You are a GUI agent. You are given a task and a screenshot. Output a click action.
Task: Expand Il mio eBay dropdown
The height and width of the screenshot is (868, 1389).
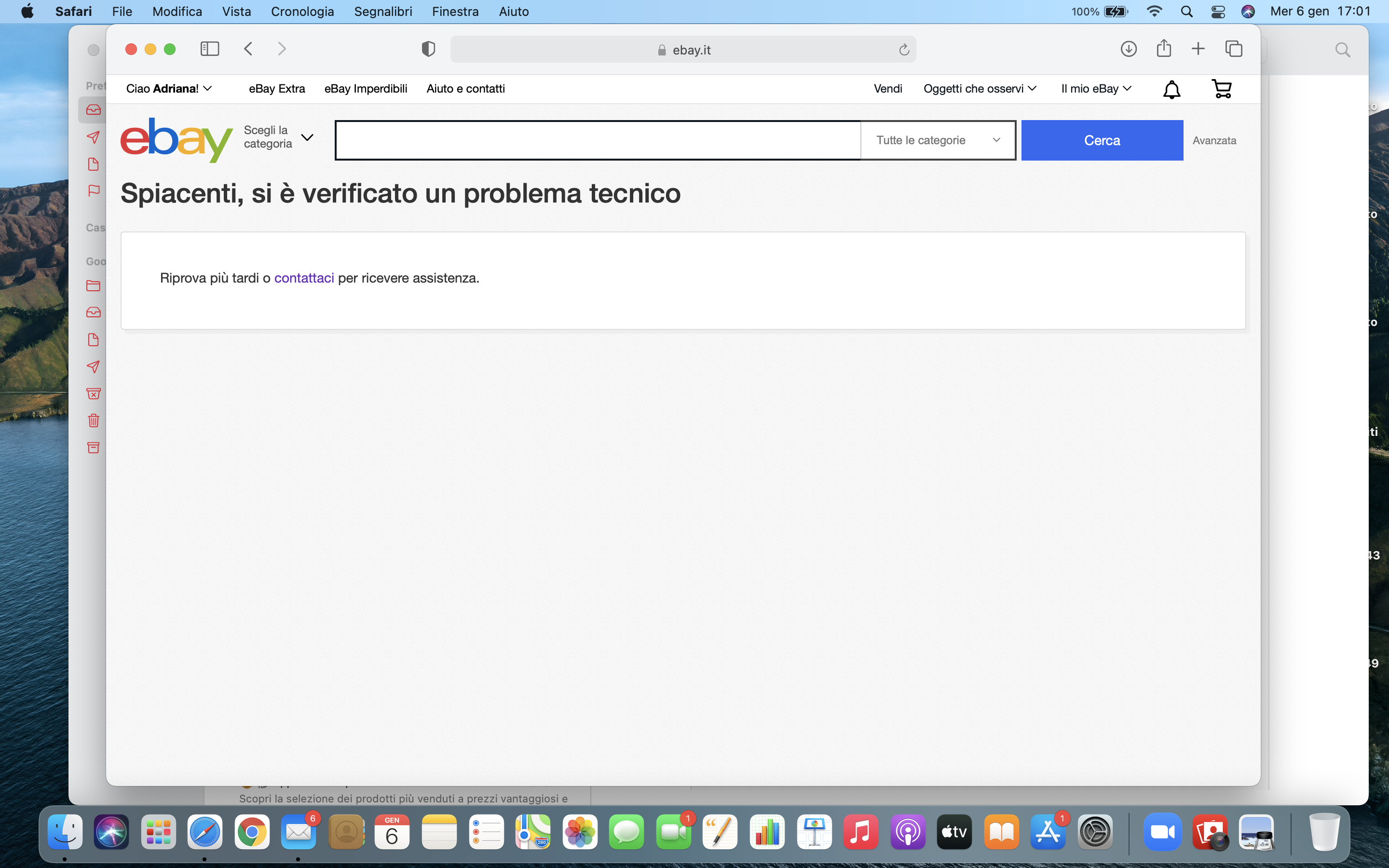click(1096, 88)
